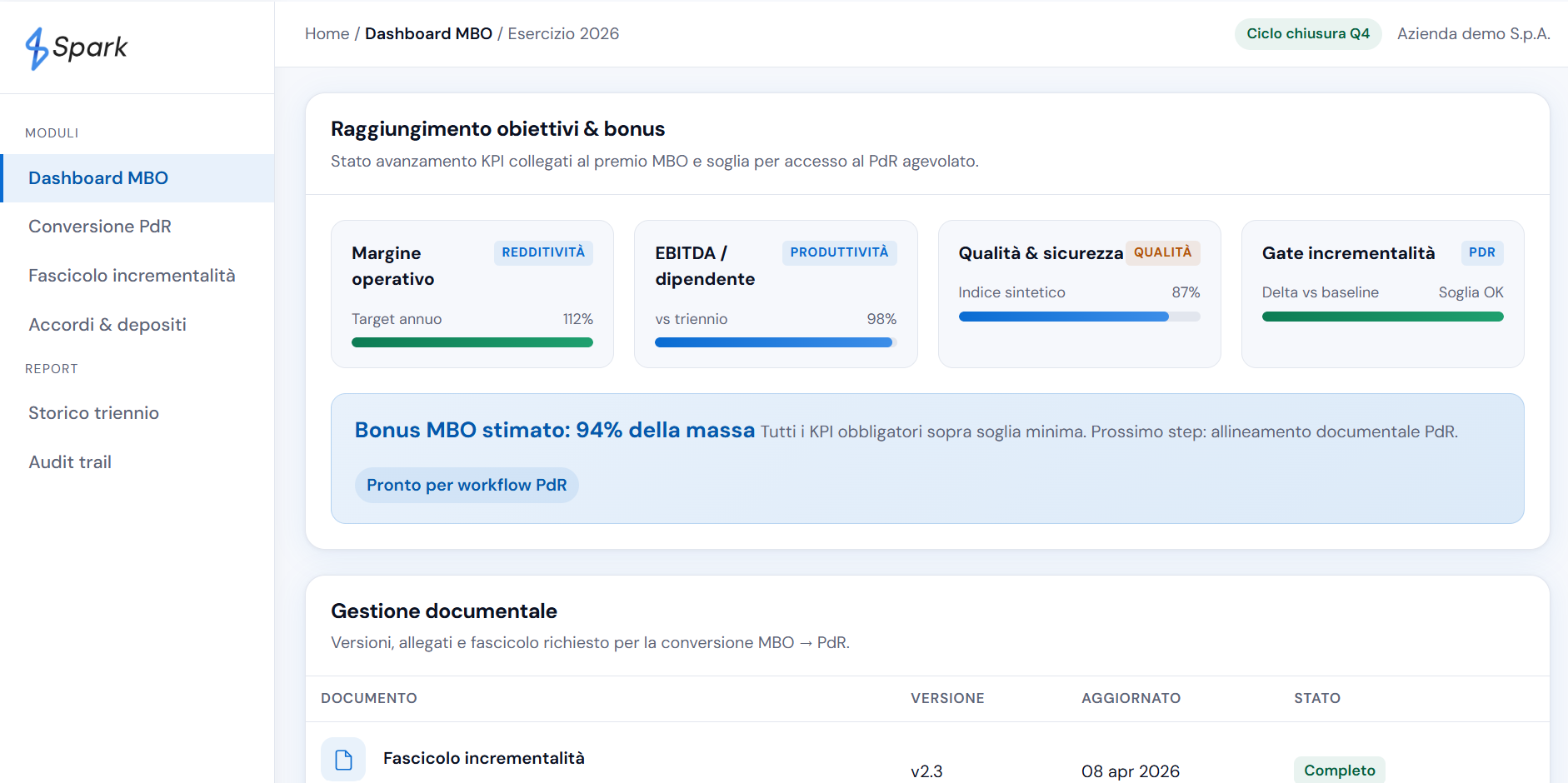
Task: Click the AGGIORNATO column header
Action: pyautogui.click(x=1131, y=698)
